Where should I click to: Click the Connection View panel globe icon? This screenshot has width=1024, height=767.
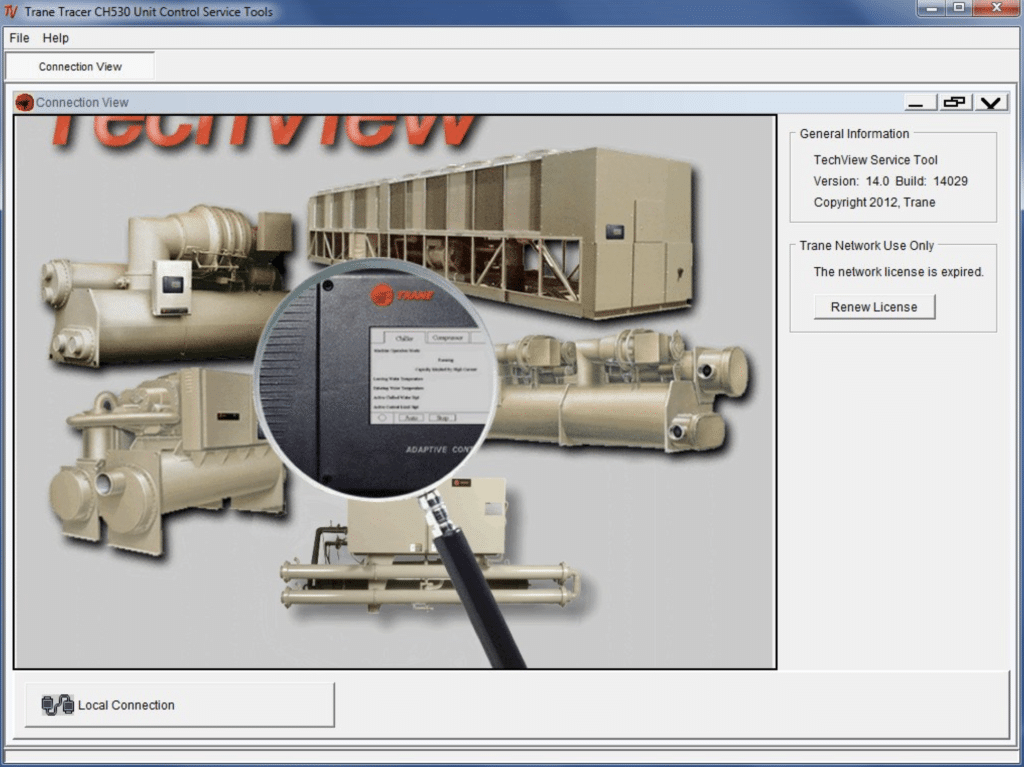click(x=25, y=103)
